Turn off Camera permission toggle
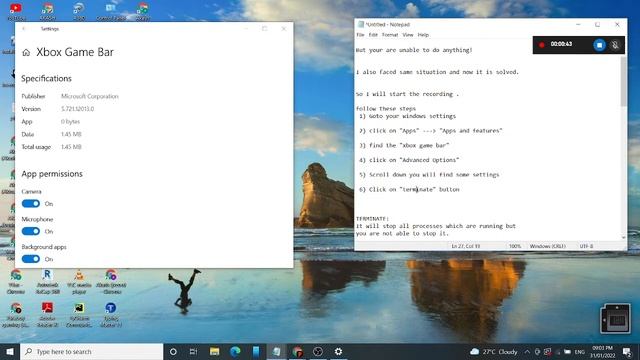Image resolution: width=640 pixels, height=360 pixels. pyautogui.click(x=31, y=203)
